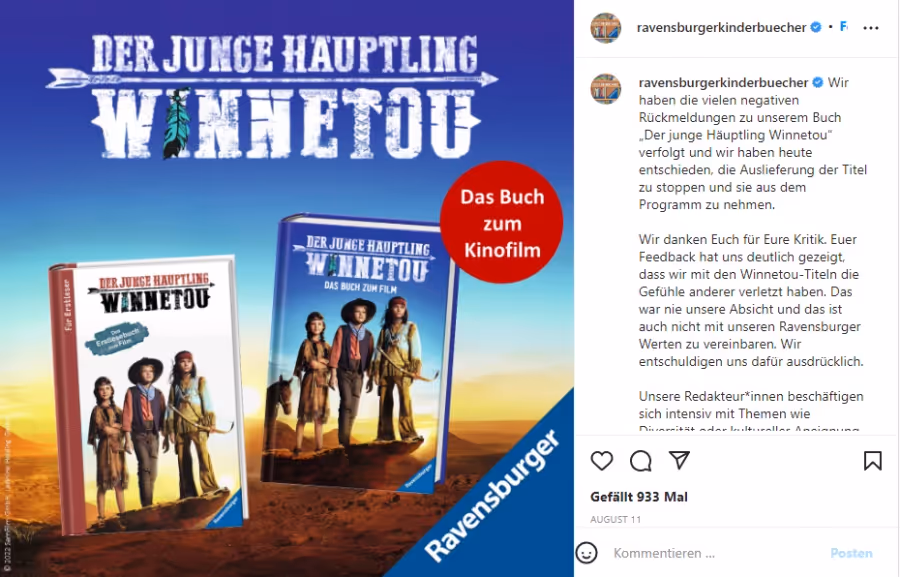The image size is (900, 577).
Task: Like the post with the heart icon
Action: pyautogui.click(x=602, y=460)
